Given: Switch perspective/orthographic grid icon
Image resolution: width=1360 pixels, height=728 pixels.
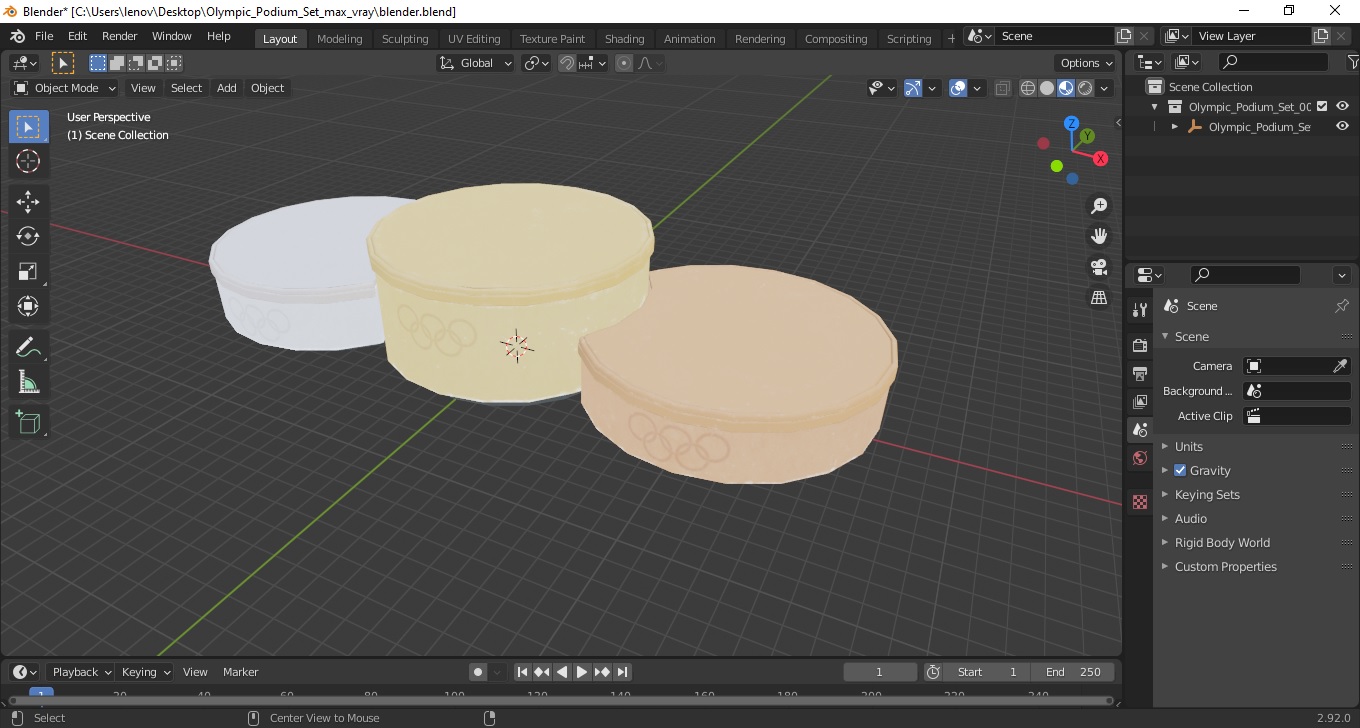Looking at the screenshot, I should coord(1099,297).
